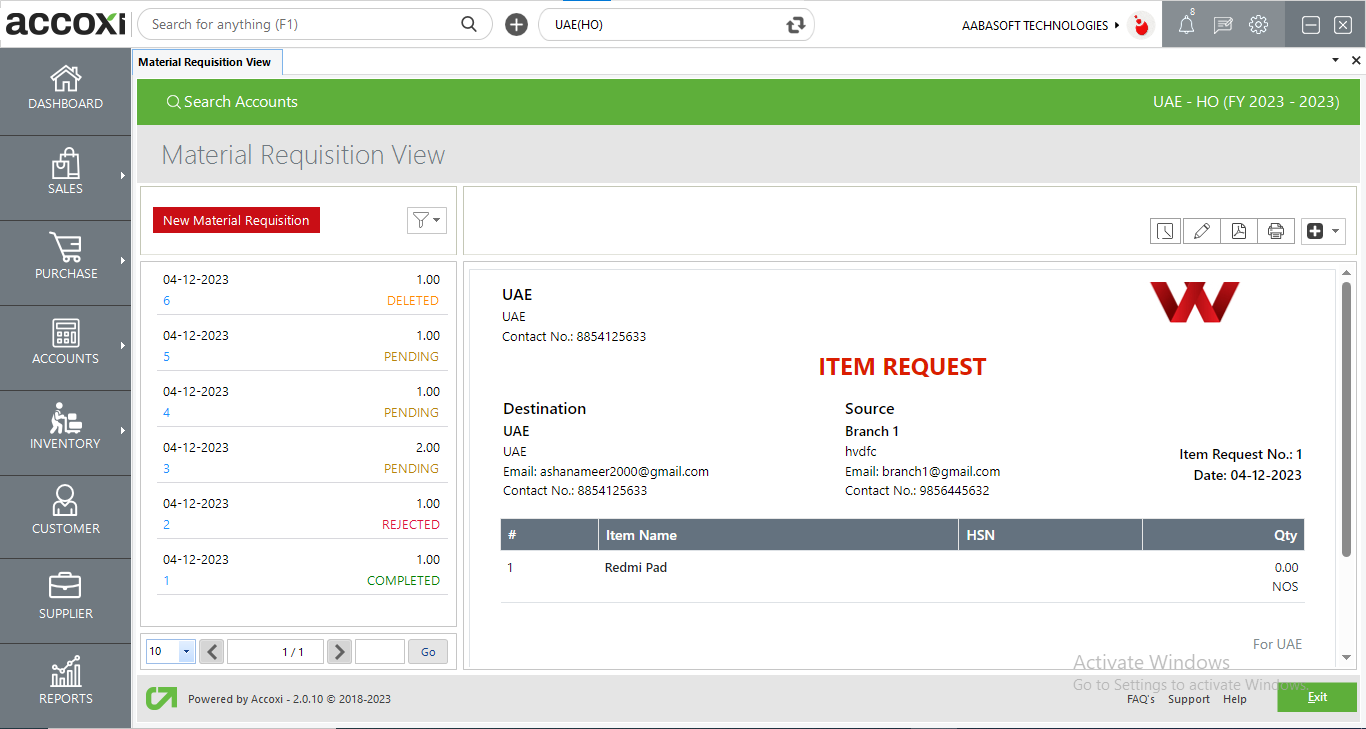Click the plus icon beside the search bar

[x=516, y=23]
